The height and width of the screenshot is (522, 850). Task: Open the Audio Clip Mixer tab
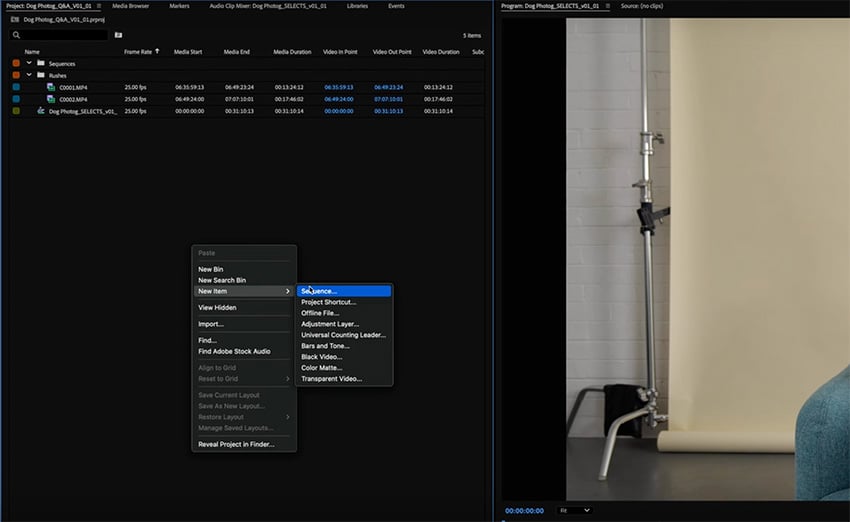pyautogui.click(x=268, y=6)
